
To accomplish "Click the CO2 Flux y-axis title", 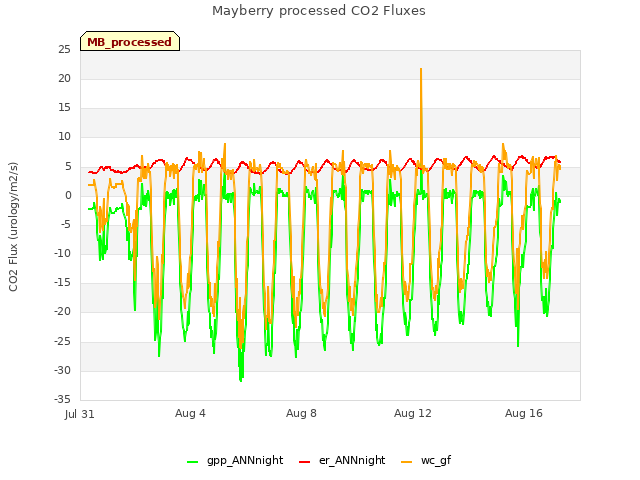I will pos(13,227).
